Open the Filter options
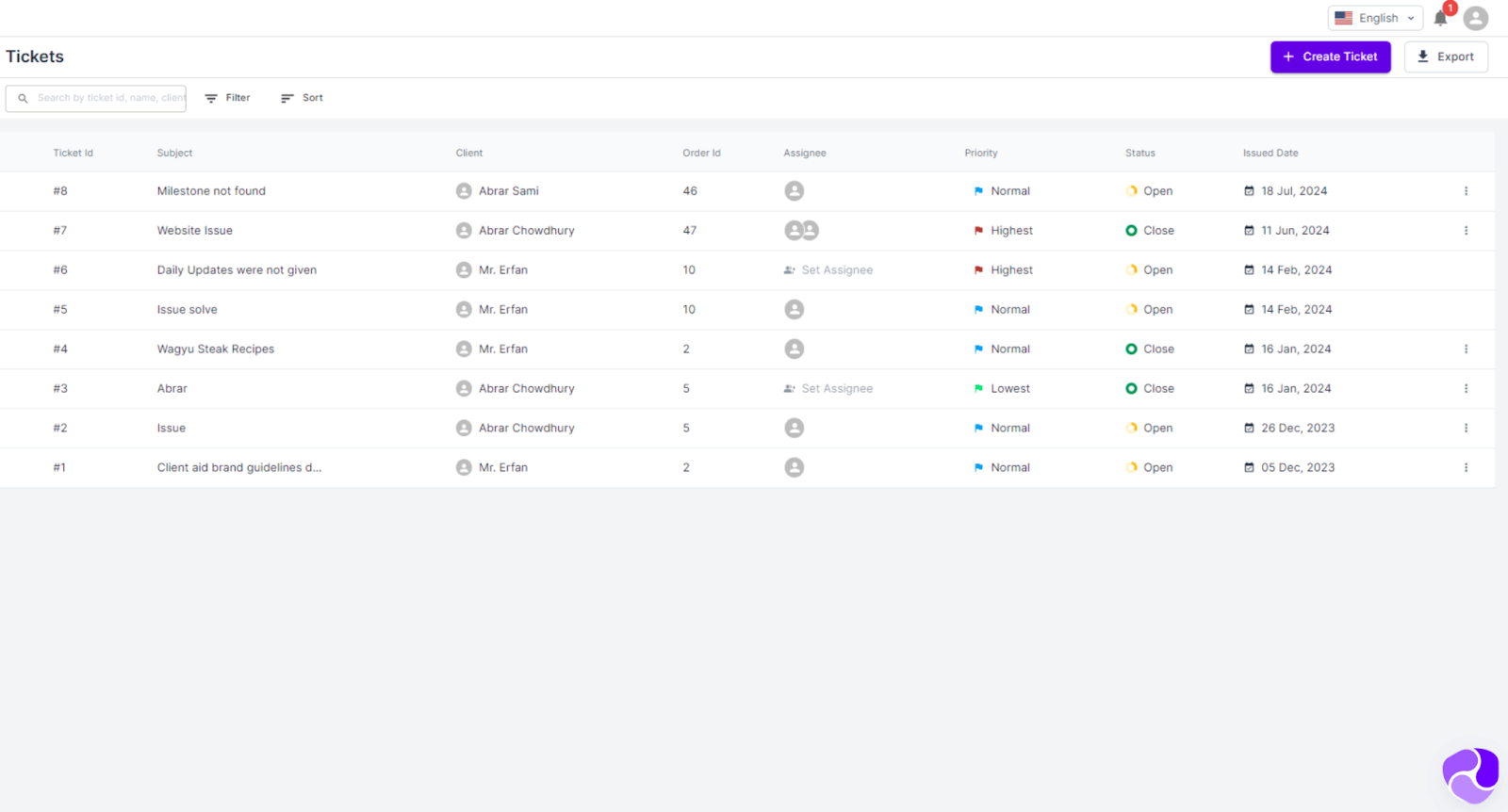The height and width of the screenshot is (812, 1508). [x=227, y=98]
